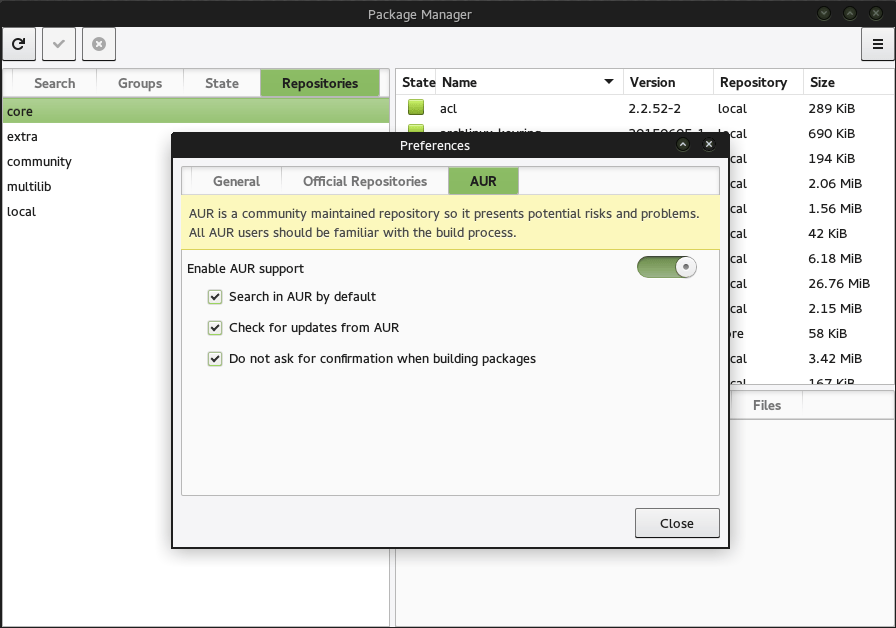Click the 2.15 MiB size cell
Image resolution: width=896 pixels, height=628 pixels.
coord(835,309)
